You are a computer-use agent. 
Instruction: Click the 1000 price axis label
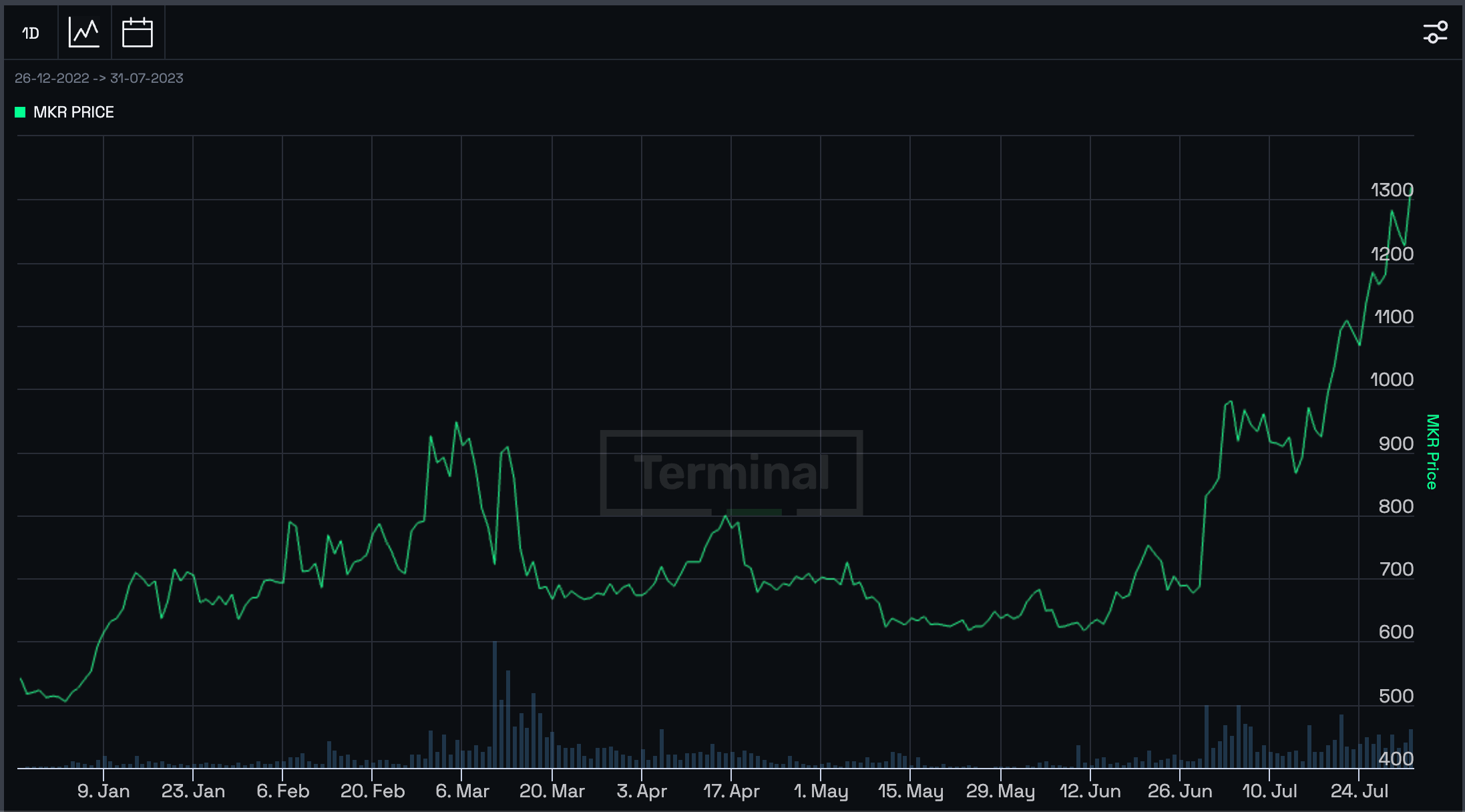coord(1392,379)
